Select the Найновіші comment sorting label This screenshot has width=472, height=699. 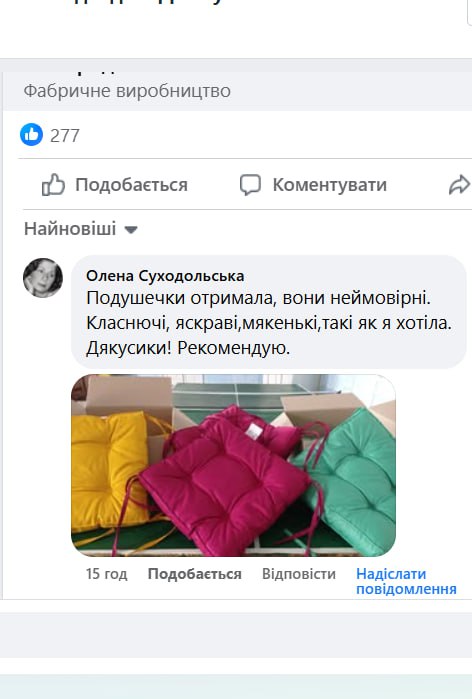click(x=70, y=229)
